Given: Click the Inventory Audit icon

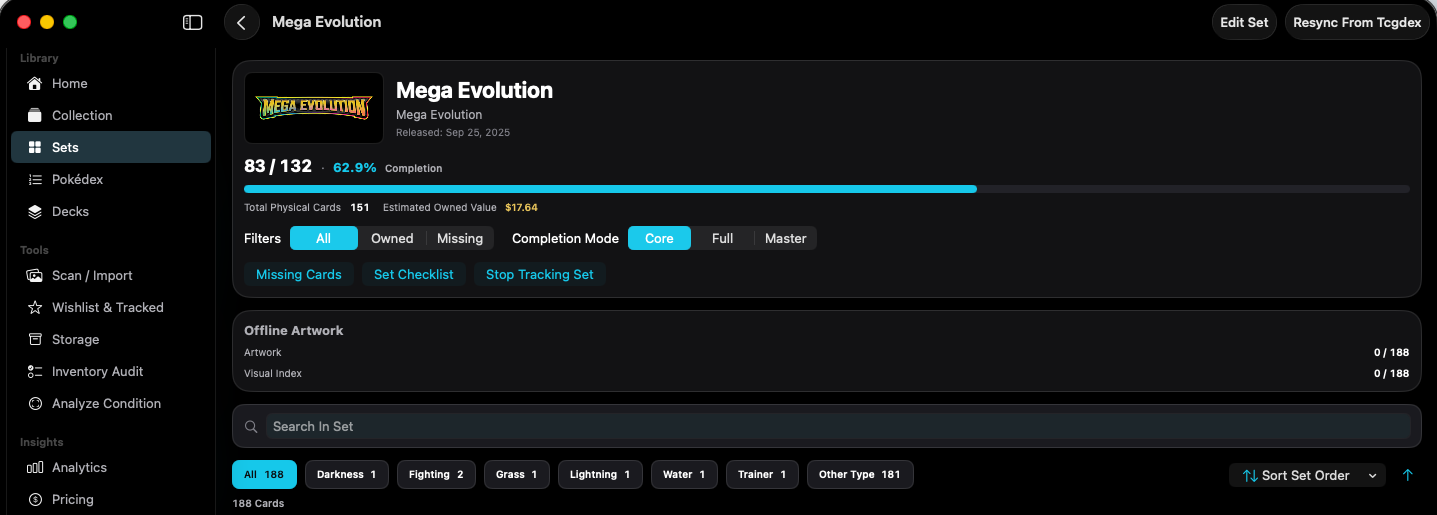Looking at the screenshot, I should click(35, 371).
